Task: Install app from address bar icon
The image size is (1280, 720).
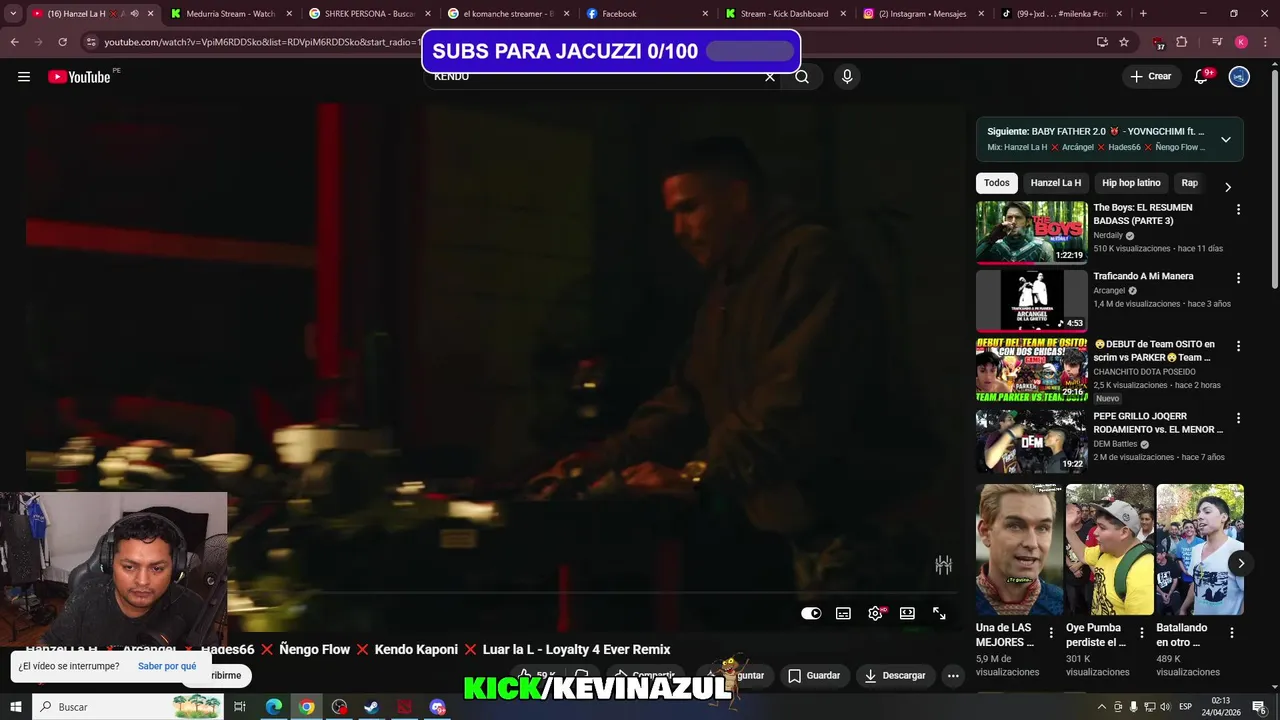Action: coord(1102,42)
